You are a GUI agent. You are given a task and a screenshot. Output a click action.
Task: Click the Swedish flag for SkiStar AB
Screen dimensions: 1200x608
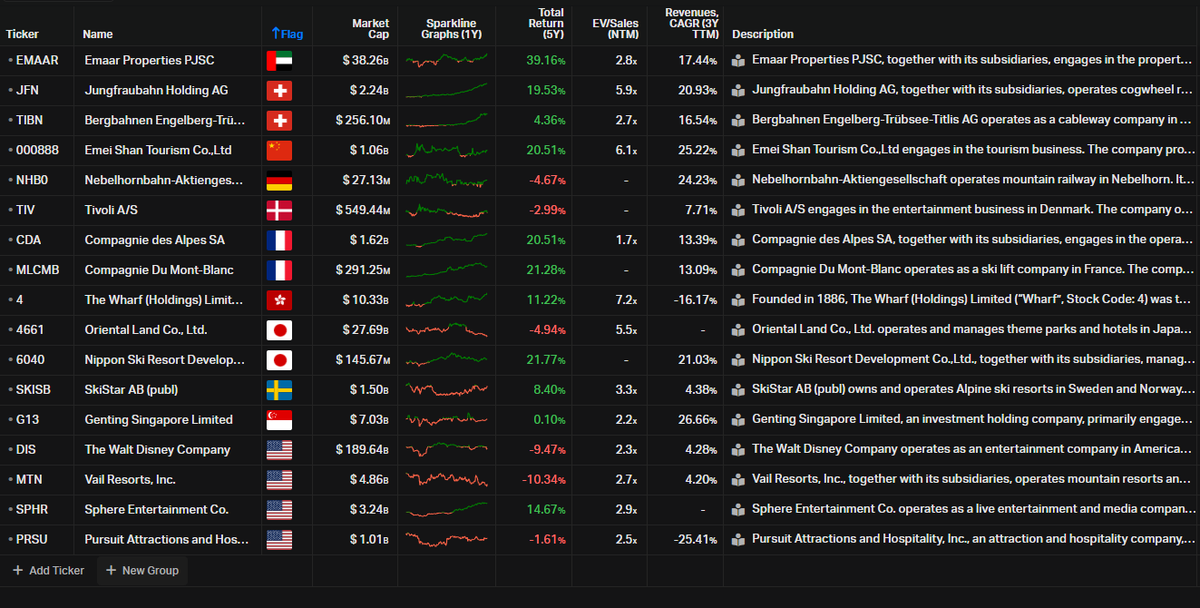[x=279, y=390]
